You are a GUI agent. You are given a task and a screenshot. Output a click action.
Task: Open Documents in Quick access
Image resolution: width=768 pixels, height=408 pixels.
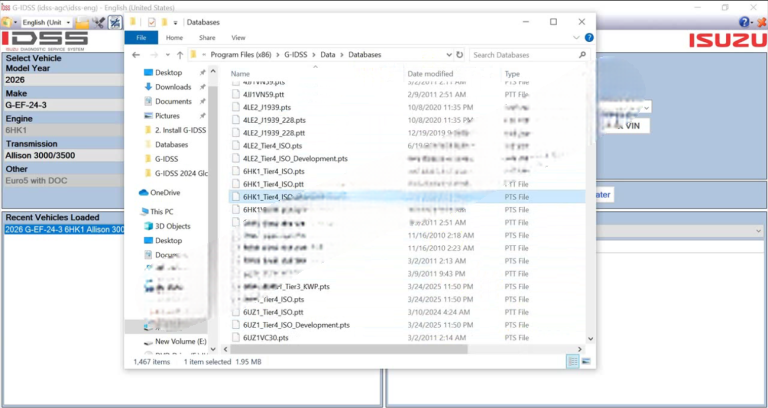[173, 101]
